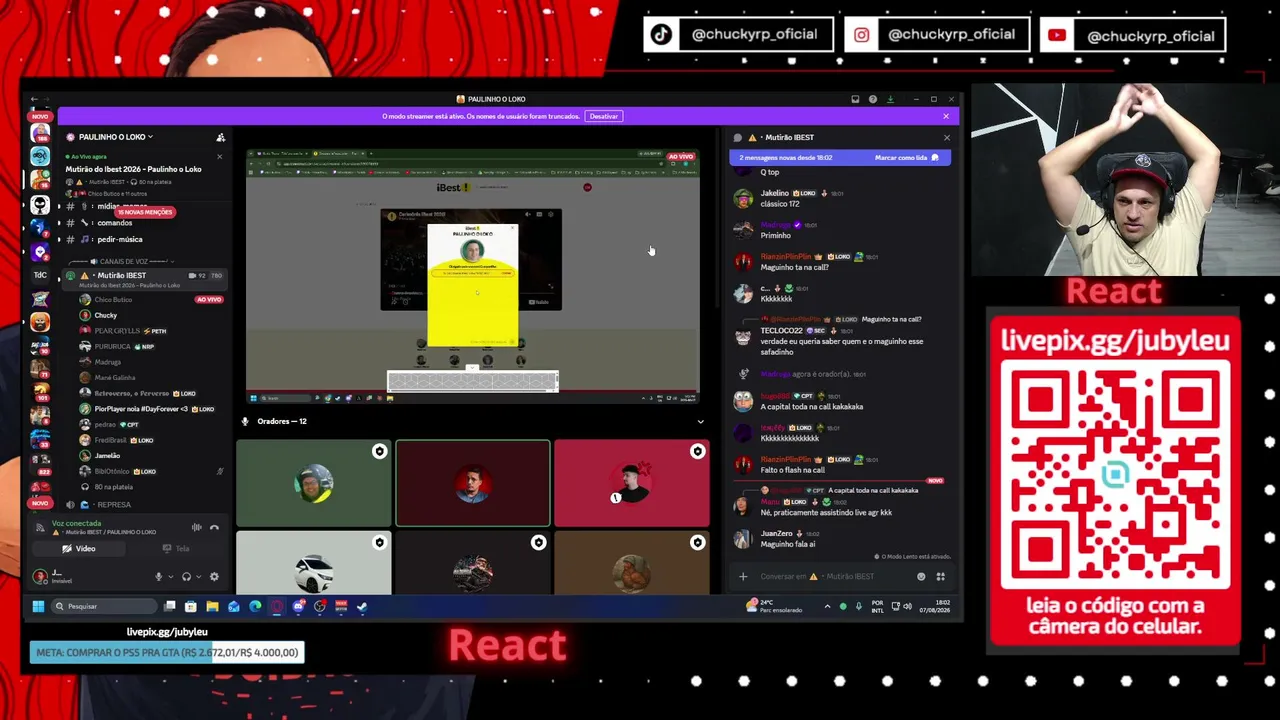Open the chat thread icon beside Mutirão IBEST header
This screenshot has height=720, width=1280.
(738, 137)
